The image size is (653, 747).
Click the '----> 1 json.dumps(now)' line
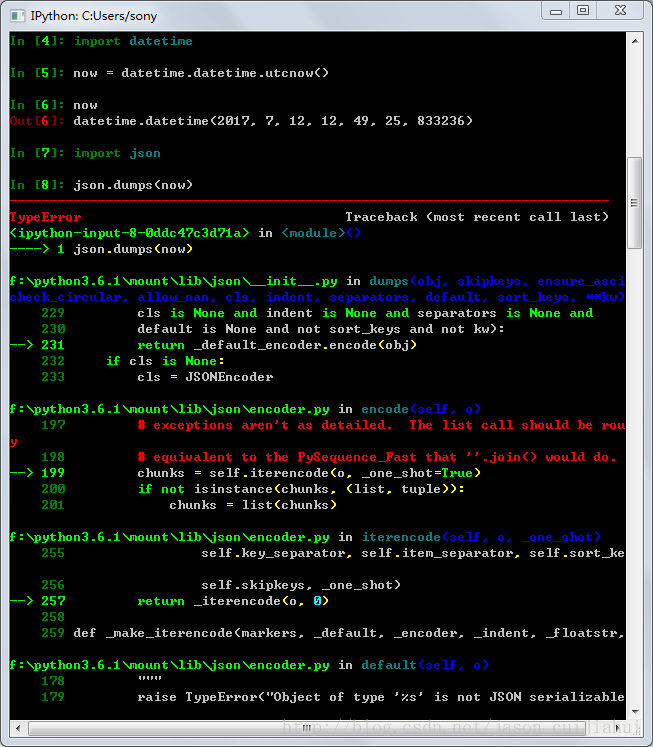tap(101, 249)
